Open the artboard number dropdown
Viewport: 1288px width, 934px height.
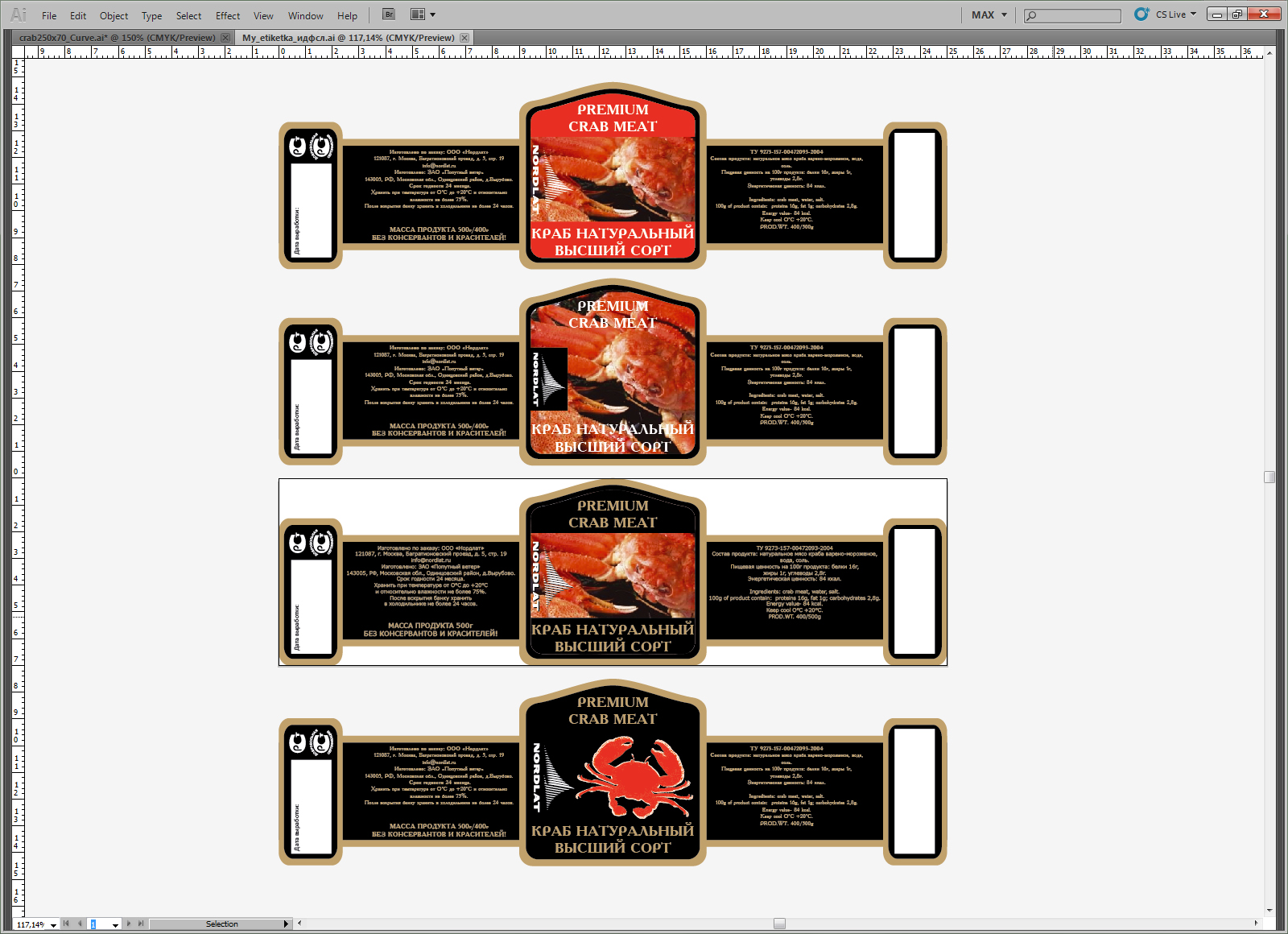115,925
